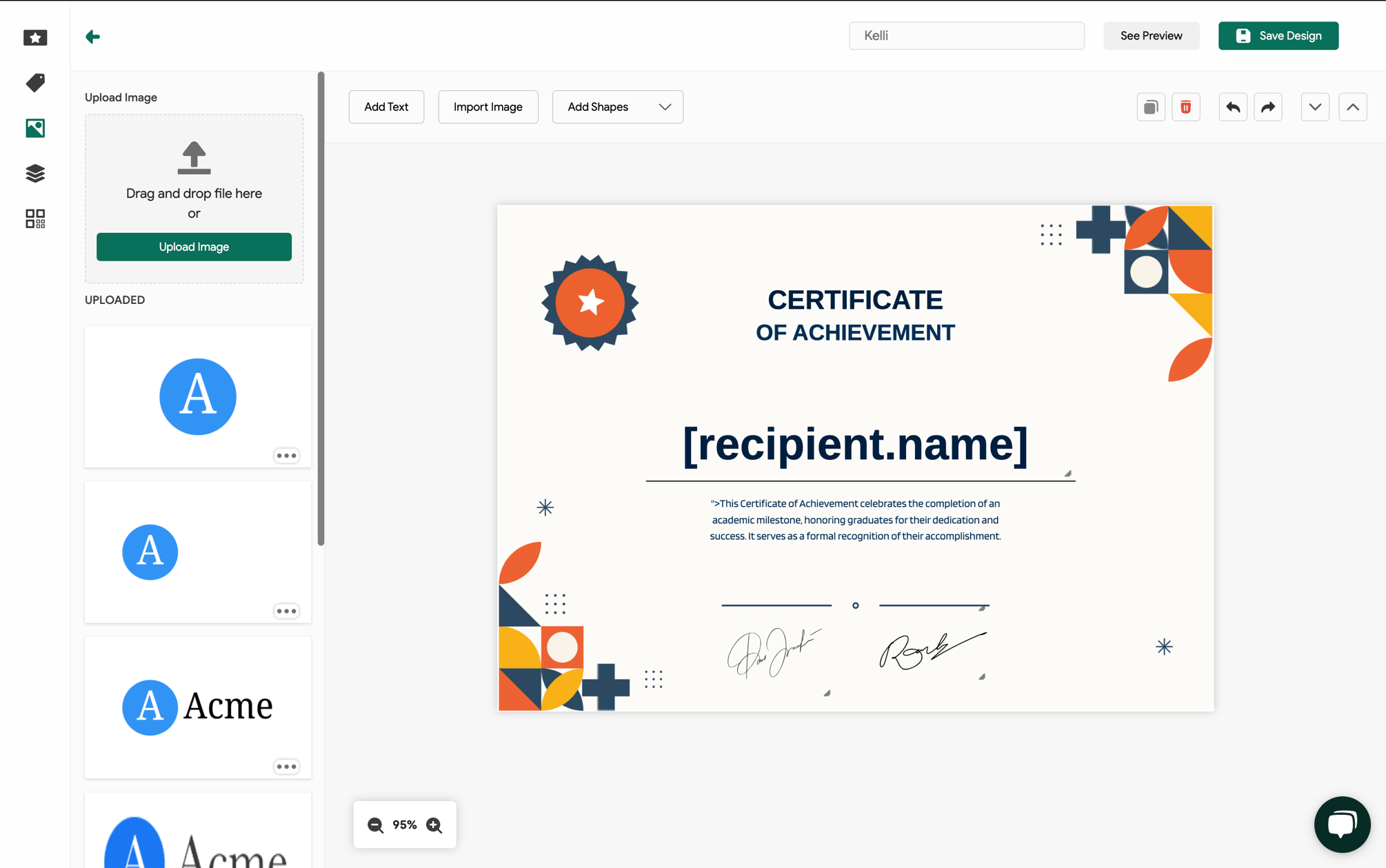Select the small blue A logo thumbnail

click(x=198, y=552)
